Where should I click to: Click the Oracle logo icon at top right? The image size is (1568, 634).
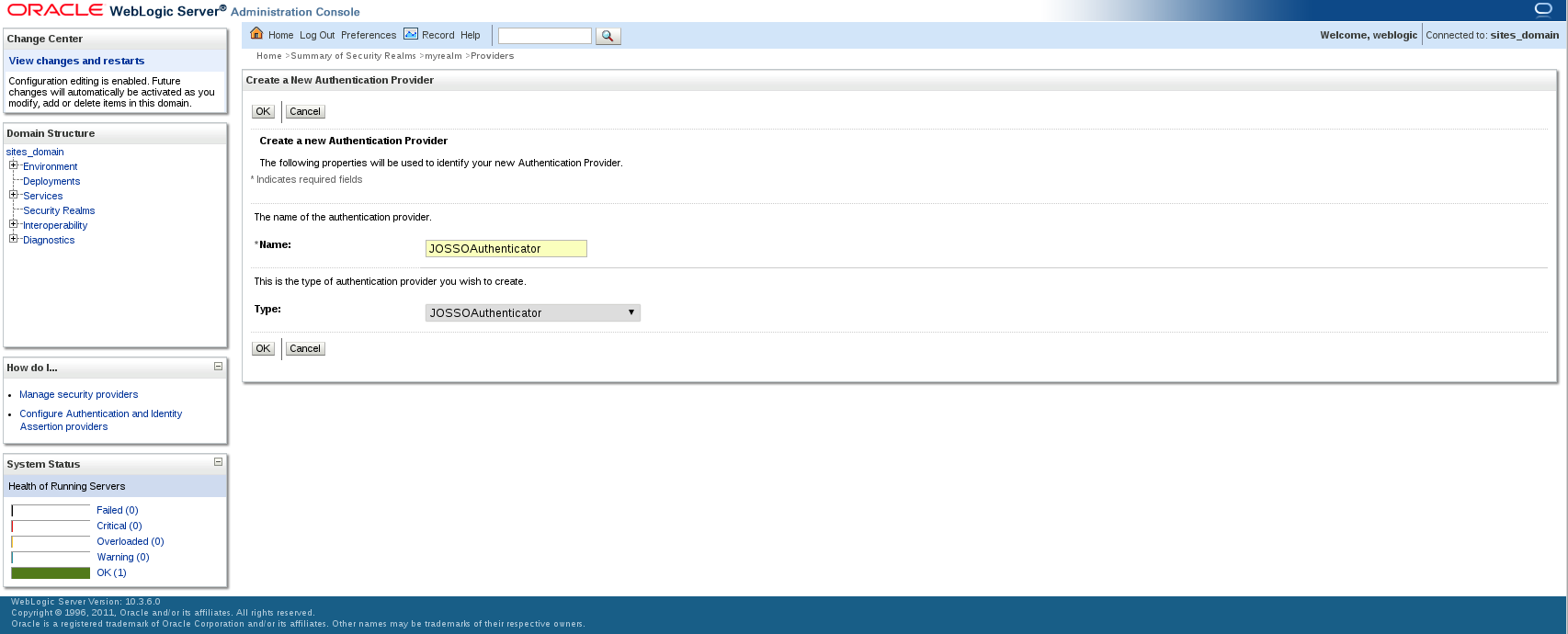click(x=1543, y=10)
